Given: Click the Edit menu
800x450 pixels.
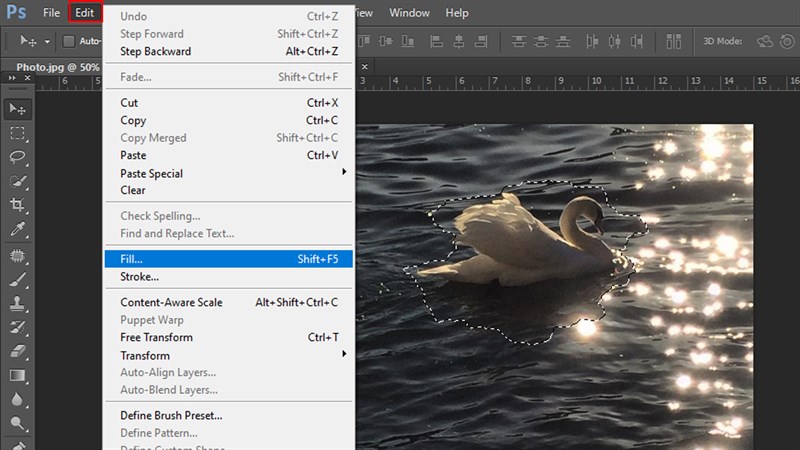Looking at the screenshot, I should pos(85,13).
